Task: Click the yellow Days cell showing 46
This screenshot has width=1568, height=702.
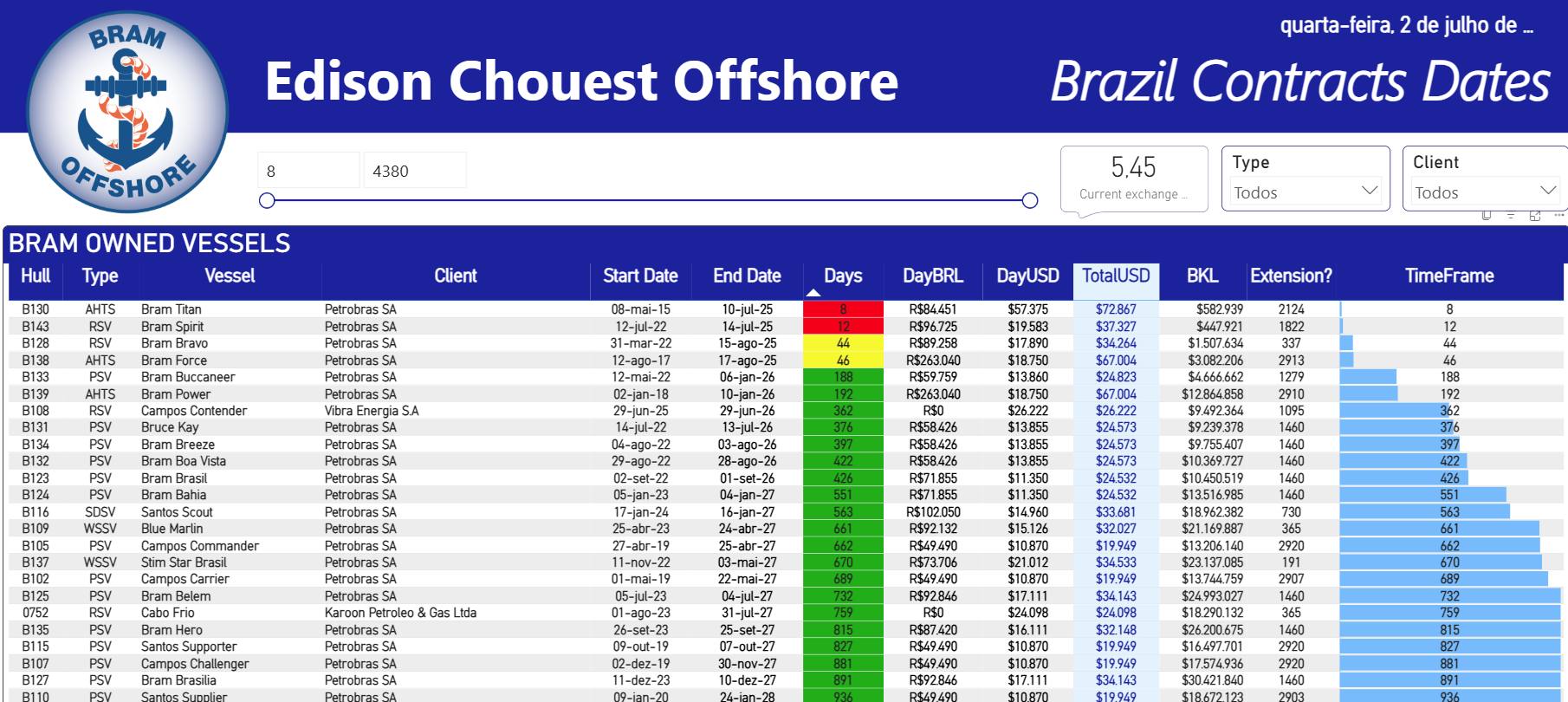Action: 843,361
